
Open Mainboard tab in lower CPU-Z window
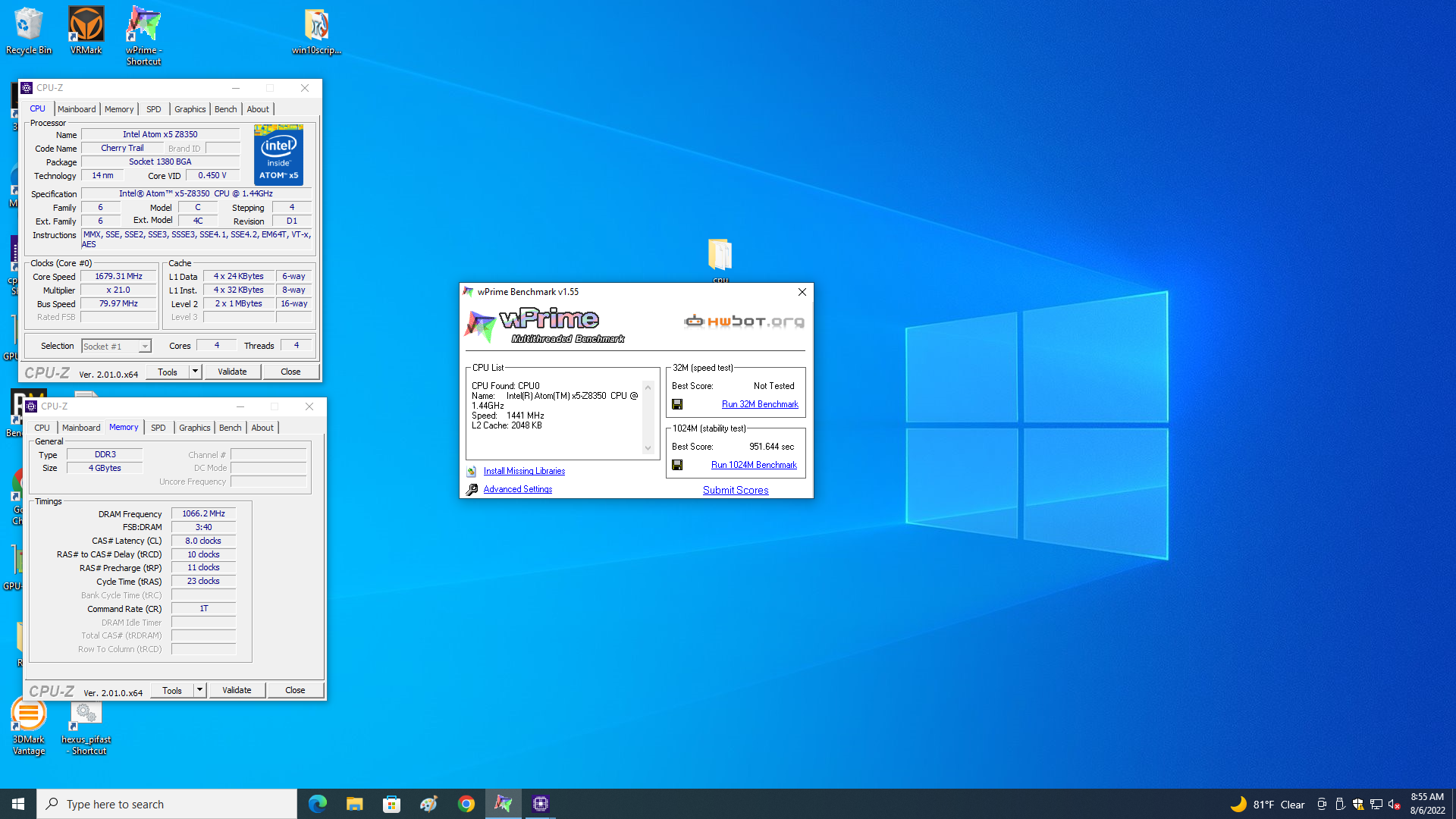[81, 428]
